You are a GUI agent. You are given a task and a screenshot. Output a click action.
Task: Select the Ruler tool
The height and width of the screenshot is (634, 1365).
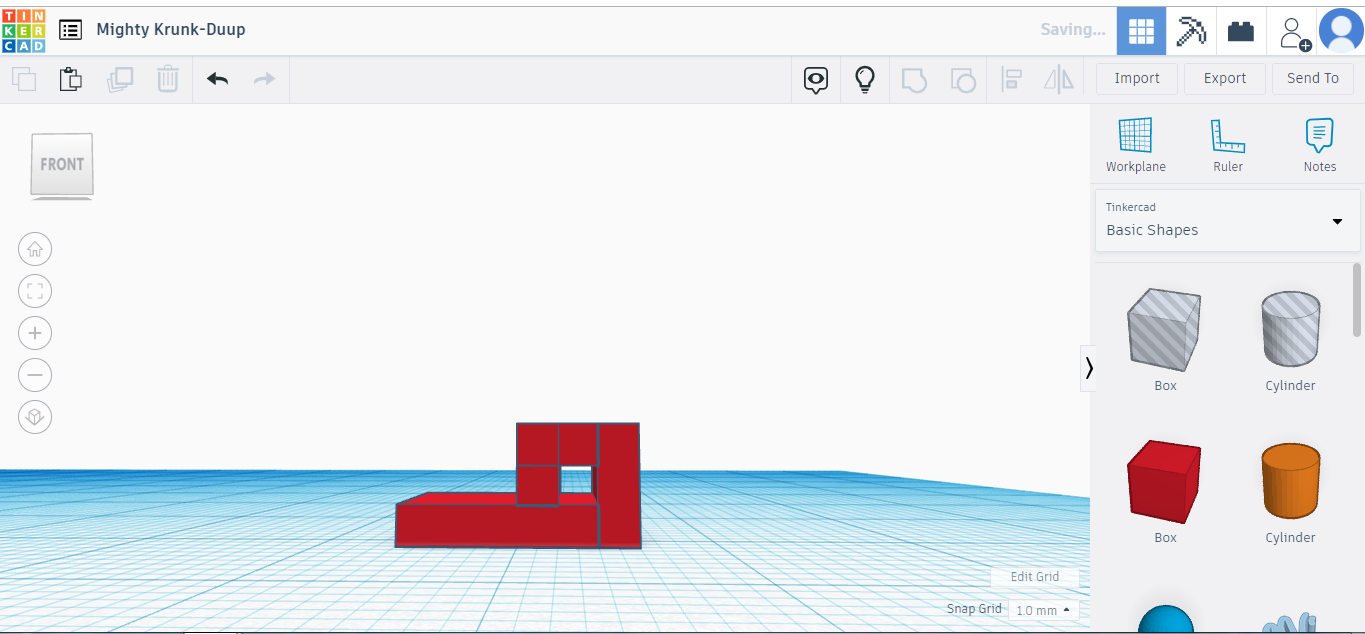1228,145
